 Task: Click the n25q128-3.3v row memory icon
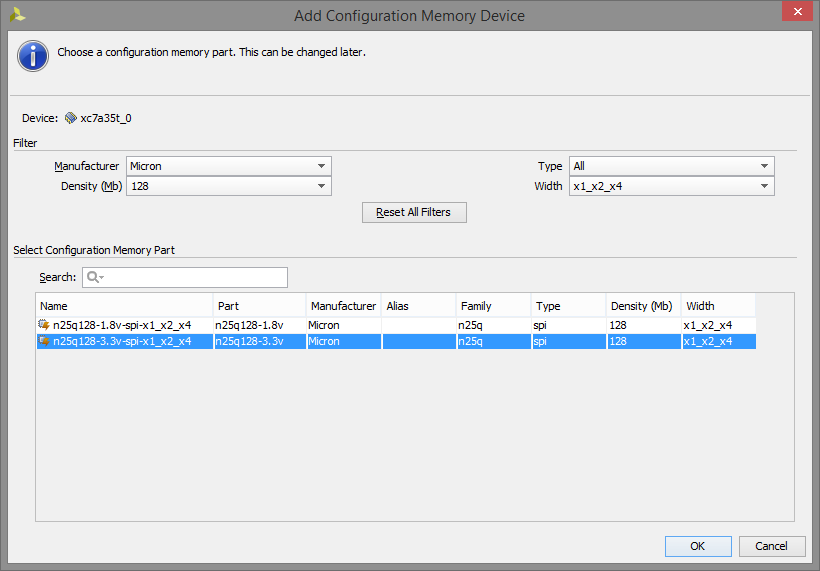[44, 341]
